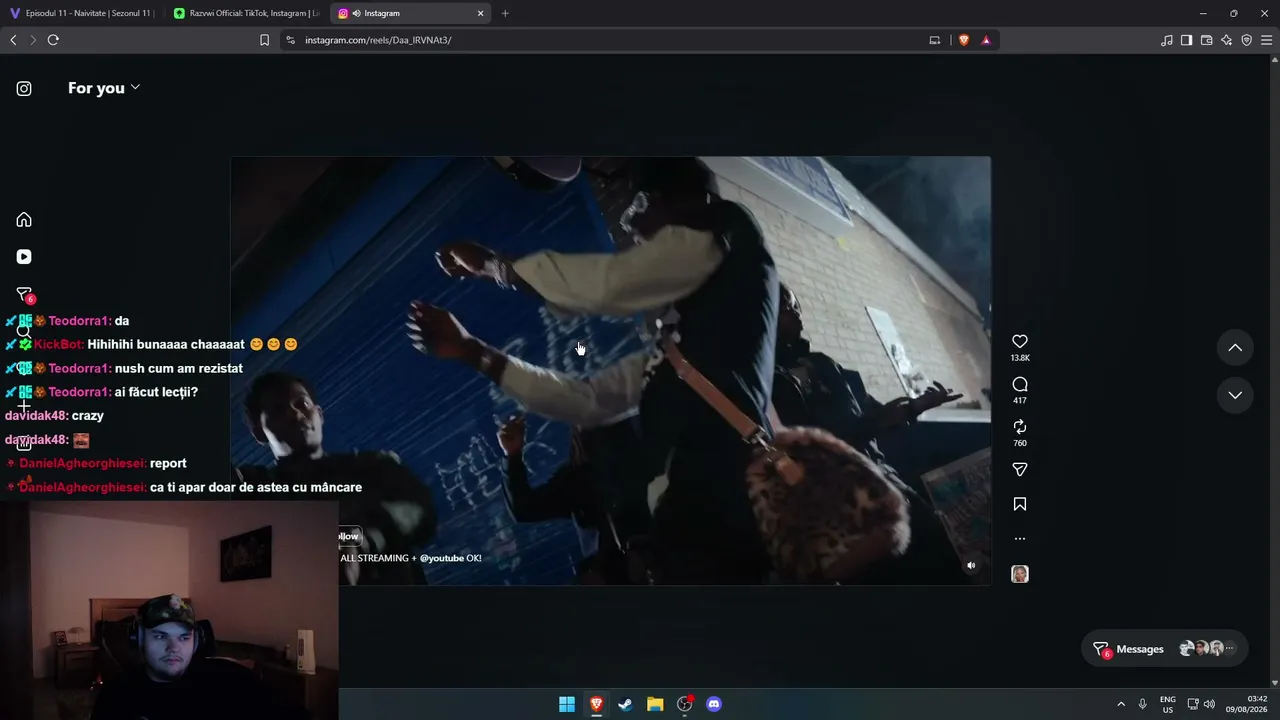The image size is (1280, 720).
Task: Reload the current page
Action: coord(53,40)
